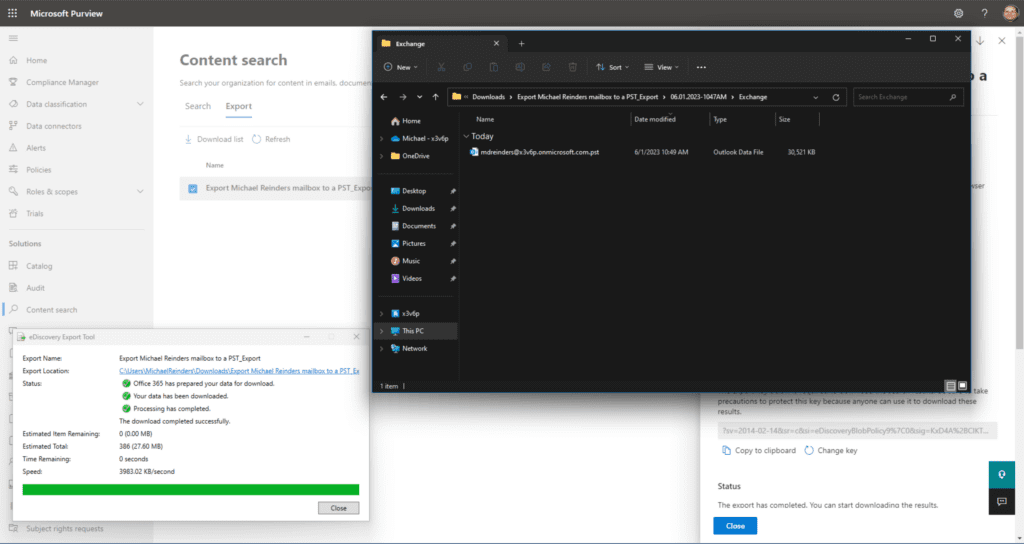Viewport: 1024px width, 544px height.
Task: Click the green download progress bar
Action: pyautogui.click(x=191, y=490)
